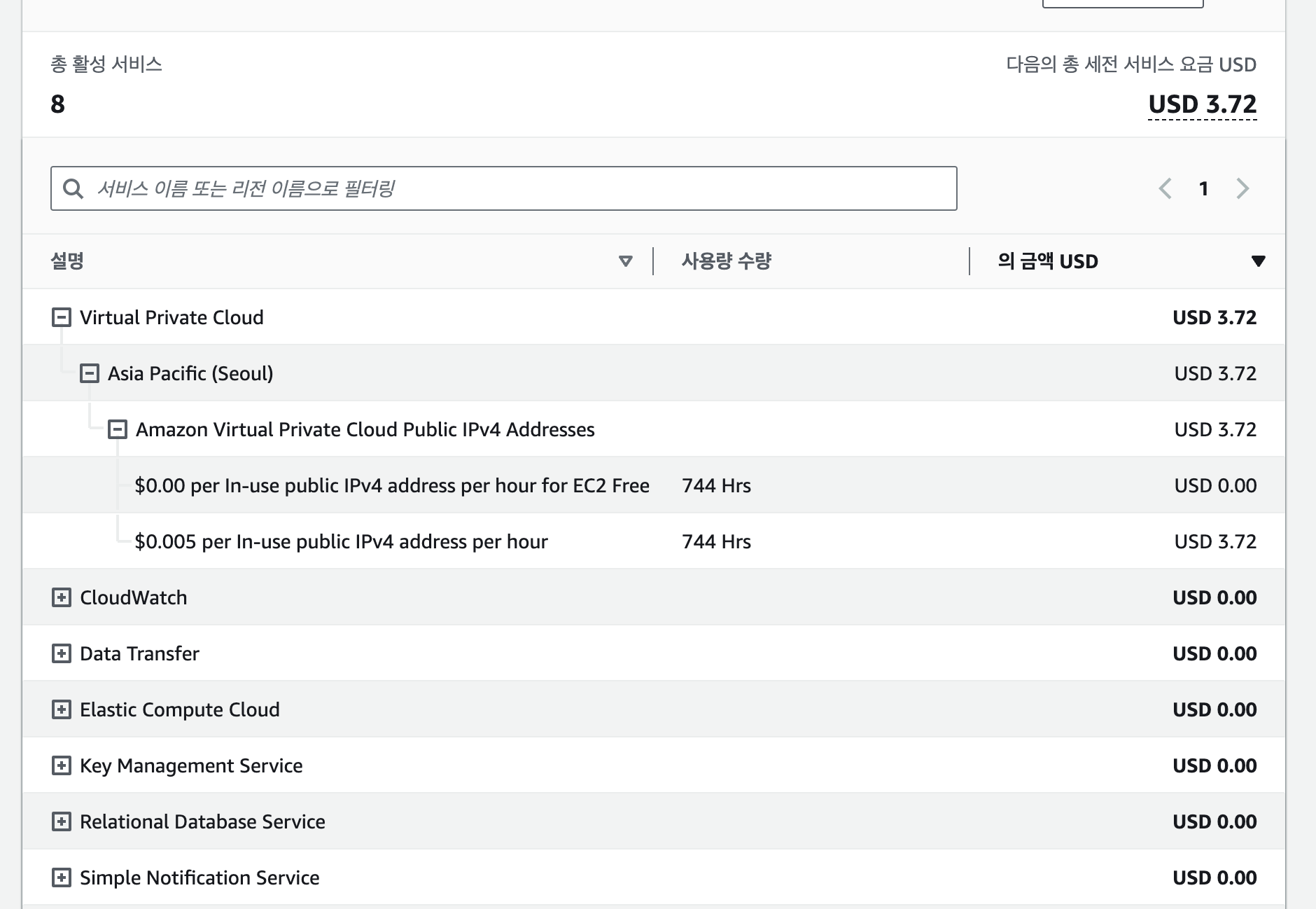This screenshot has height=909, width=1316.
Task: Click the service name filter search field
Action: [504, 188]
